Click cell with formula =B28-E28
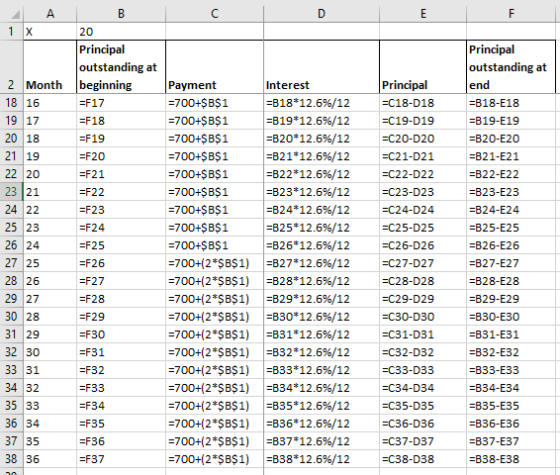The width and height of the screenshot is (560, 475). (511, 281)
